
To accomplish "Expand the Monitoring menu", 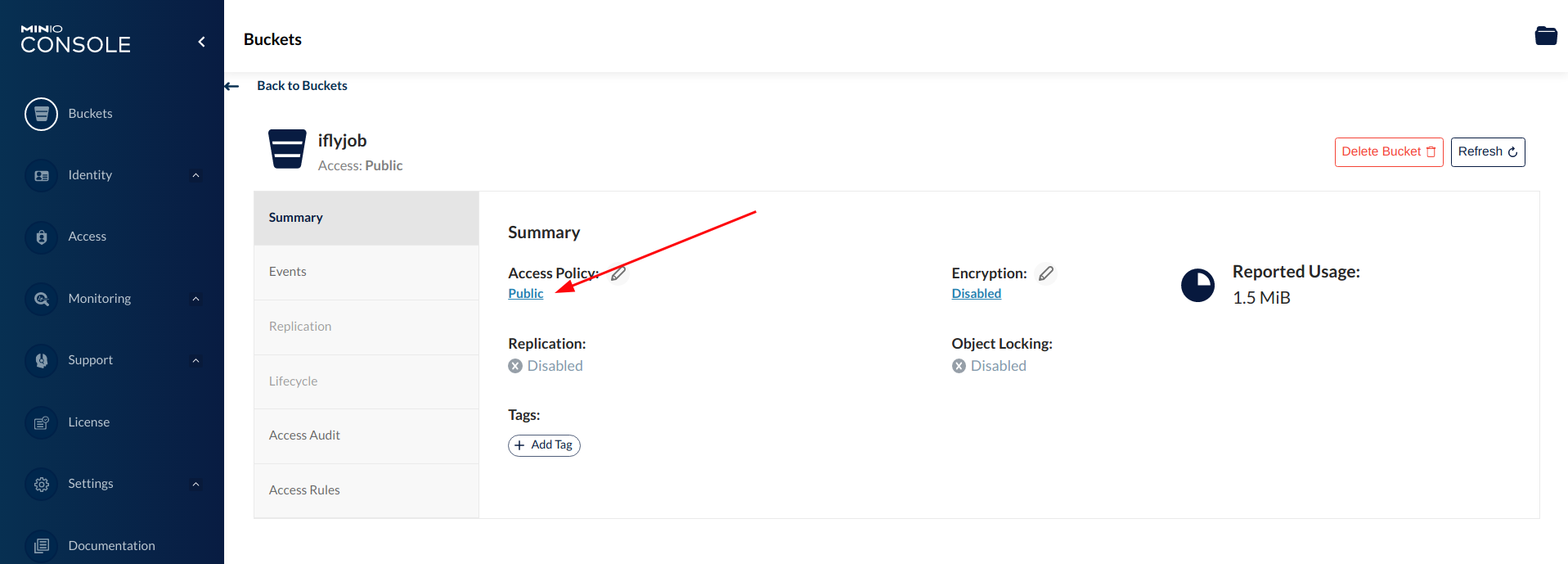I will (x=195, y=299).
